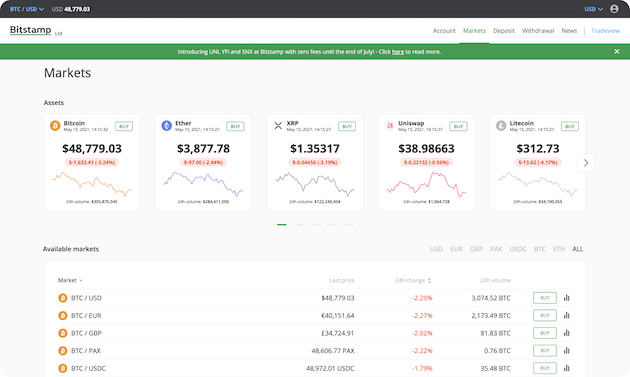Viewport: 630px width, 377px height.
Task: Open the USD currency dropdown in top bar
Action: coord(593,9)
